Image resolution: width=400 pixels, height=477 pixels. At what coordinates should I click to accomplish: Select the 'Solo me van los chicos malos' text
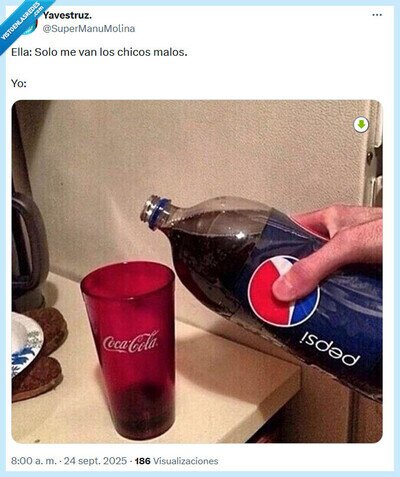[111, 52]
